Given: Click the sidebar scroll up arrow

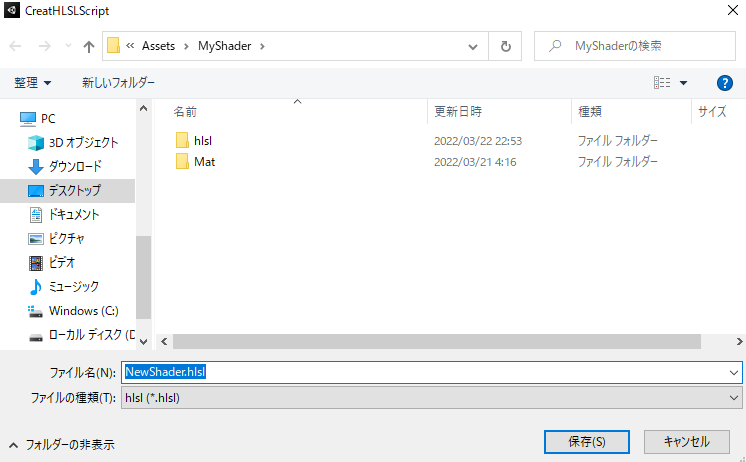Looking at the screenshot, I should pos(143,108).
